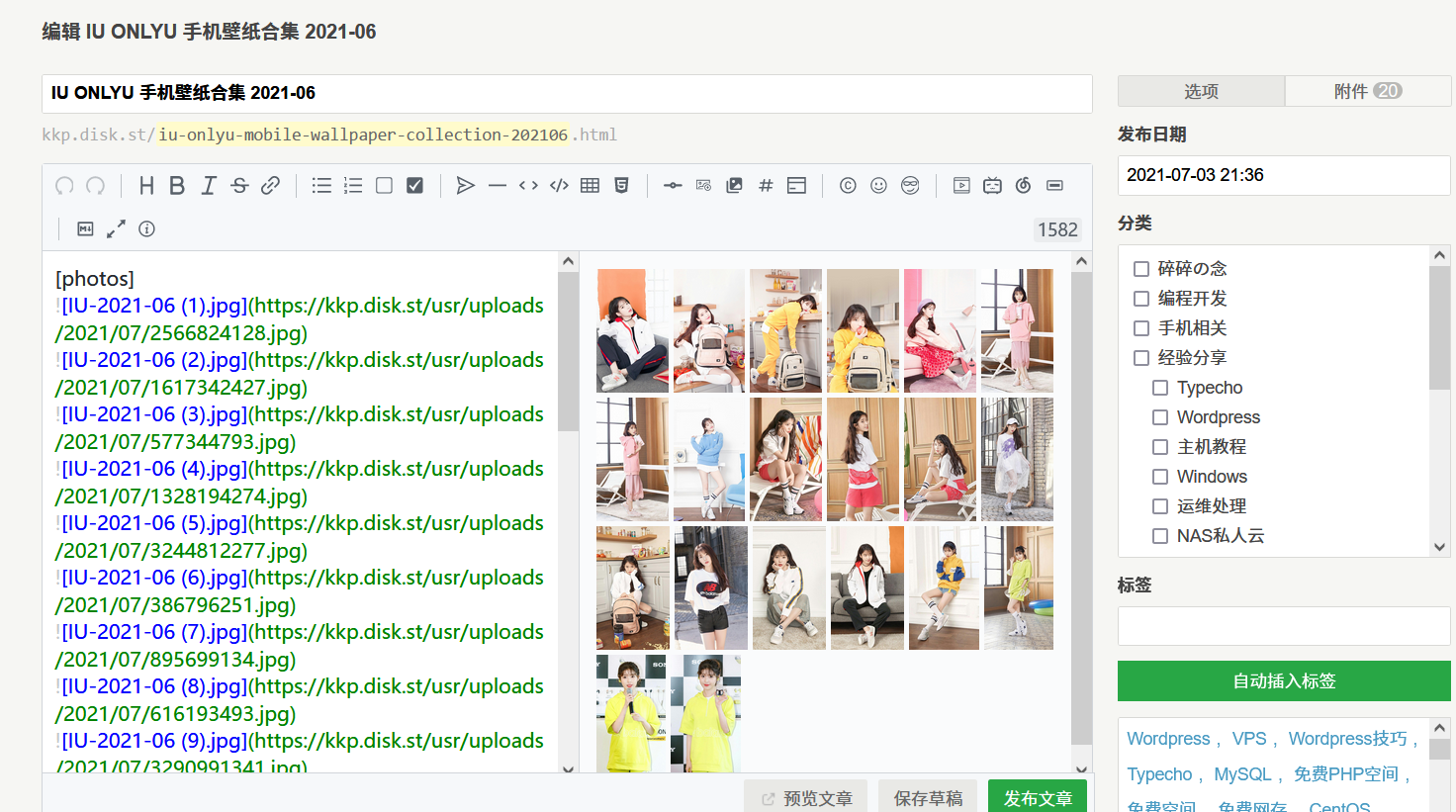Insert an unchecked task box
The image size is (1456, 812).
(x=384, y=185)
